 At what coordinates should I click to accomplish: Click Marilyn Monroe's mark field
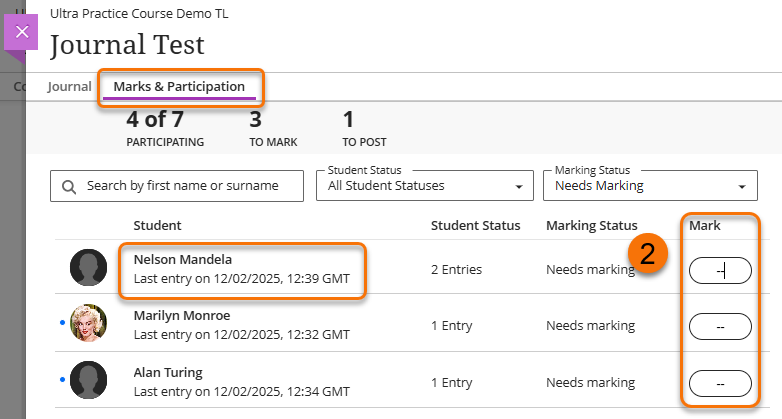coord(720,326)
